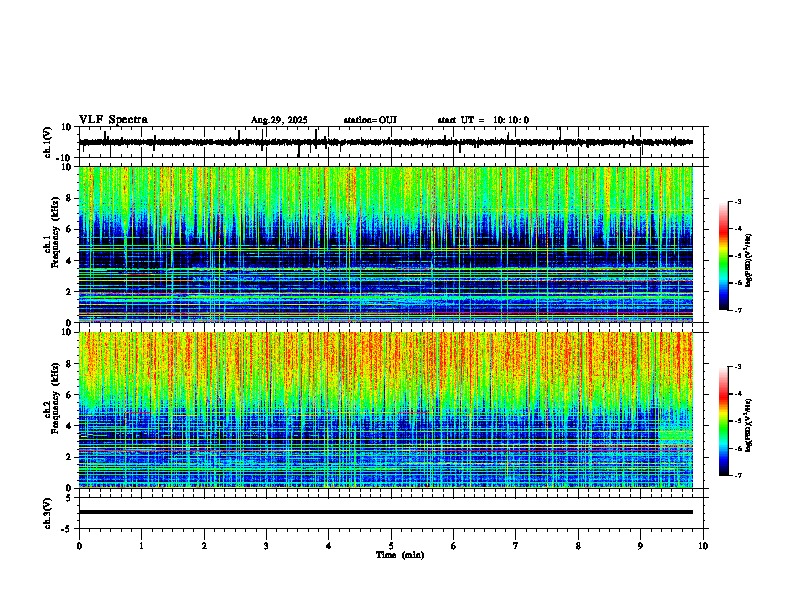Click the 'start UT =' label
Screen dimensions: 792x612
coord(461,120)
